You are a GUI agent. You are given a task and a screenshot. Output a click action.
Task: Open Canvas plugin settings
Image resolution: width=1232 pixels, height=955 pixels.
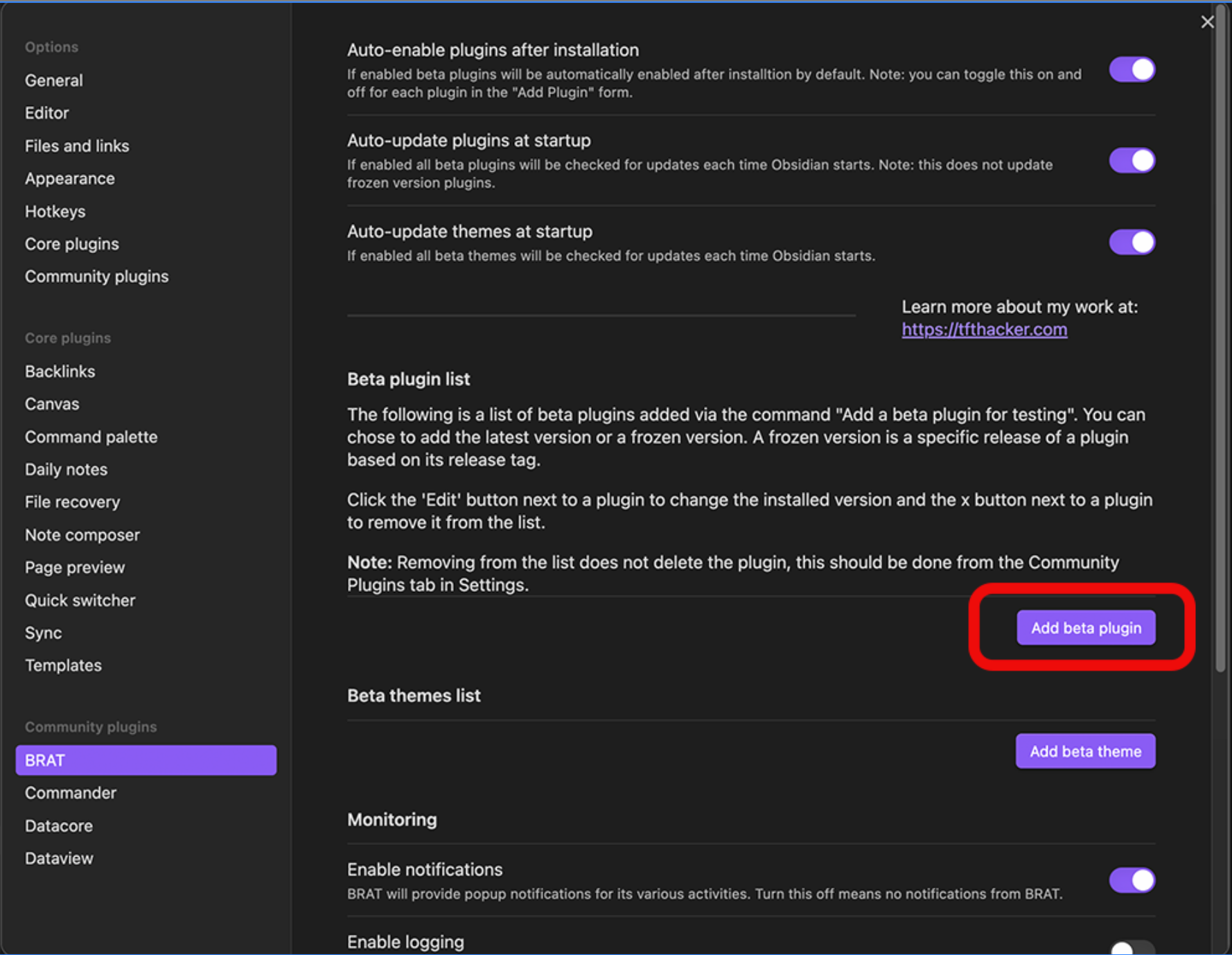point(52,404)
